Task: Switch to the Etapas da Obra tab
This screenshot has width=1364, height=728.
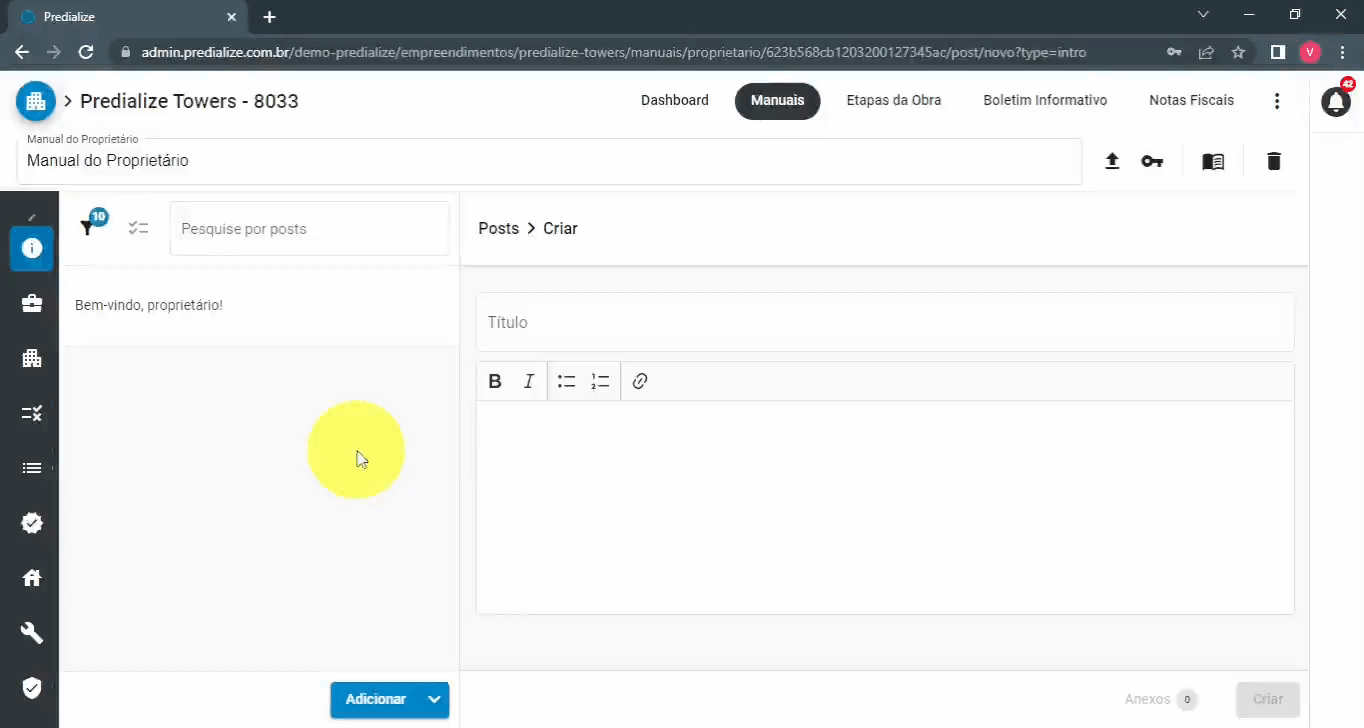Action: tap(893, 100)
